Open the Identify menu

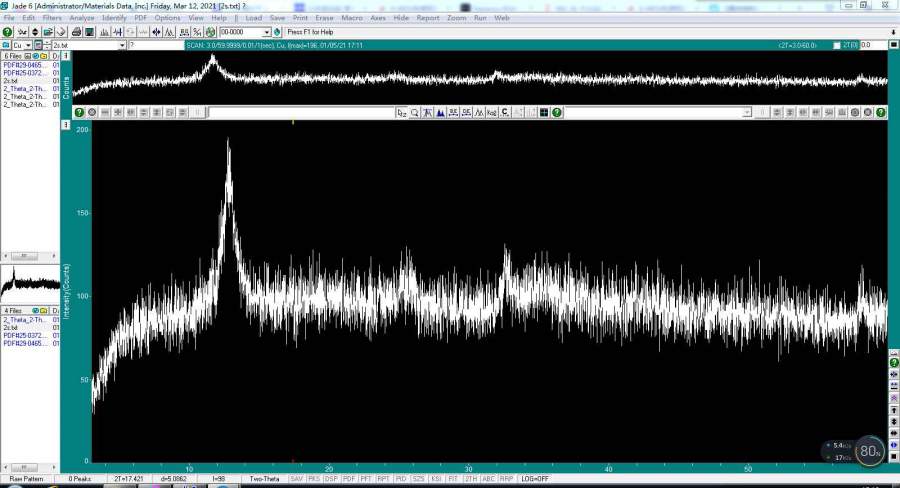click(x=114, y=18)
